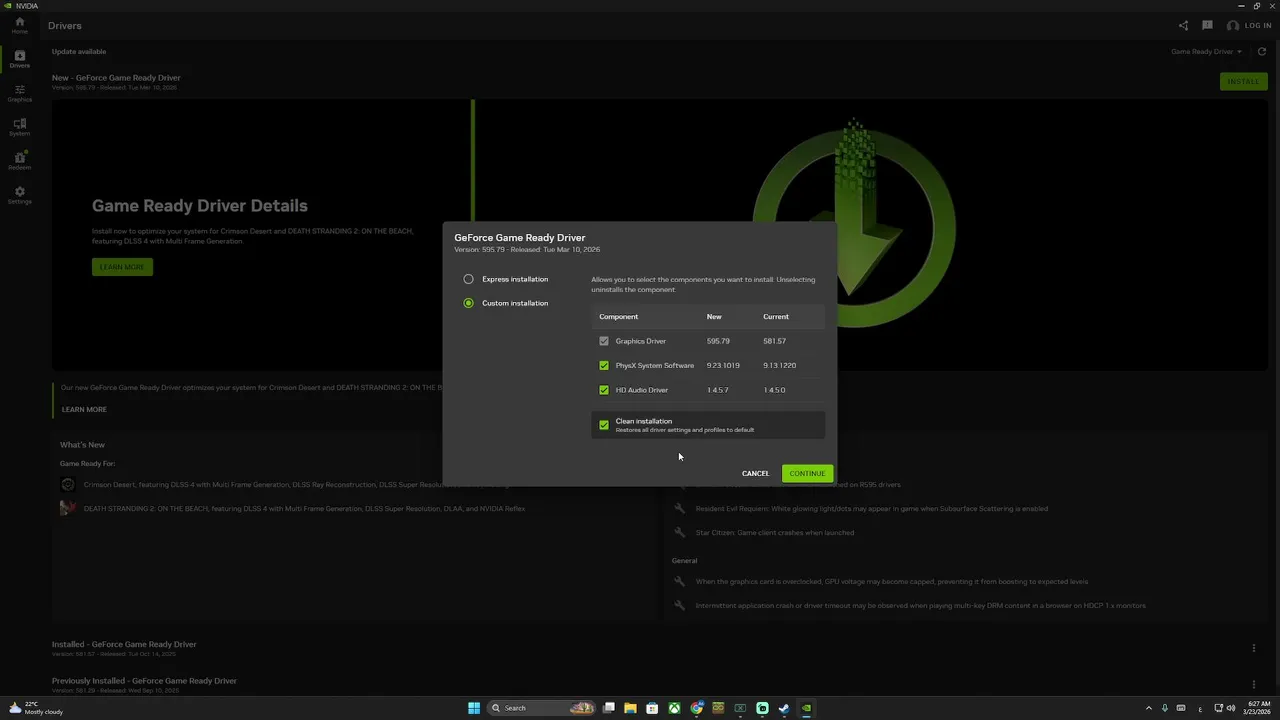
Task: Click the share icon in header
Action: pos(1184,26)
